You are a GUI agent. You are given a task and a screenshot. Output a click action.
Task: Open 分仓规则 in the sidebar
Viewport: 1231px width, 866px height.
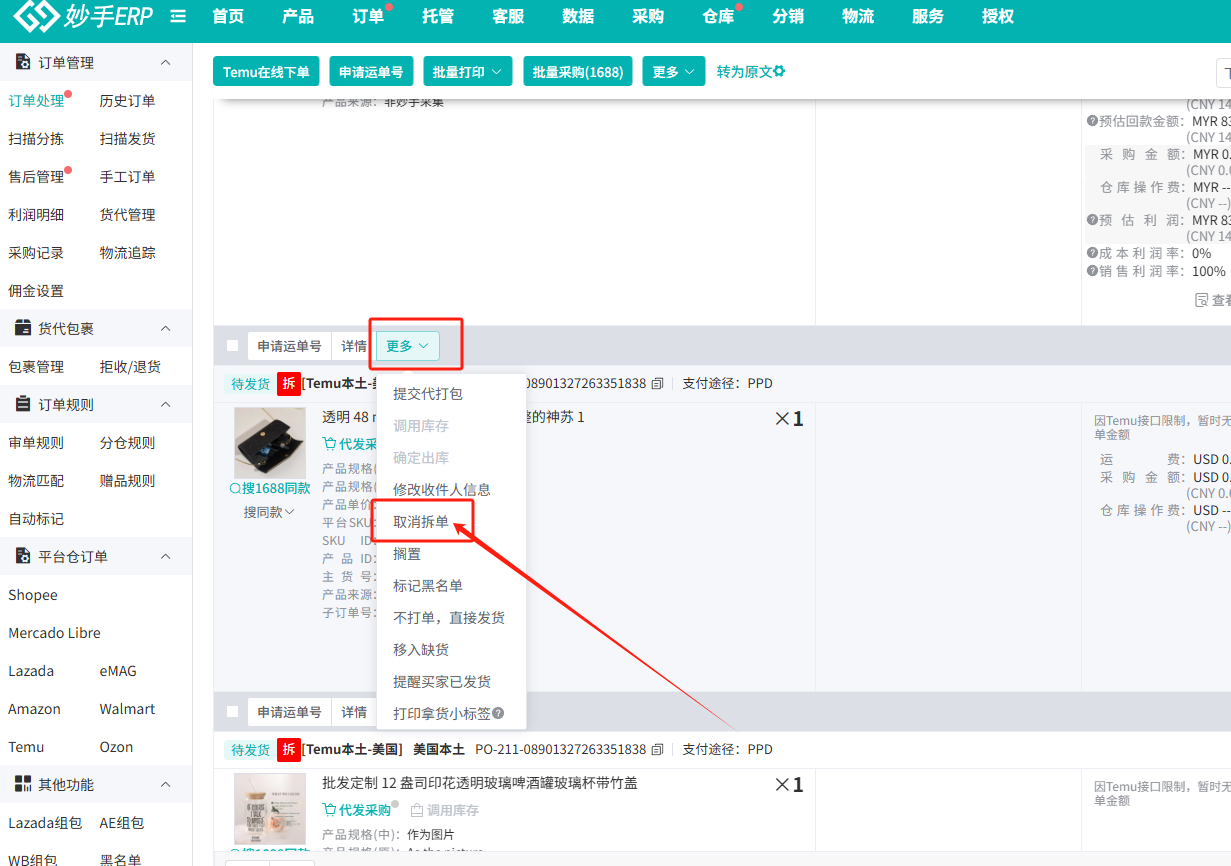[x=127, y=443]
